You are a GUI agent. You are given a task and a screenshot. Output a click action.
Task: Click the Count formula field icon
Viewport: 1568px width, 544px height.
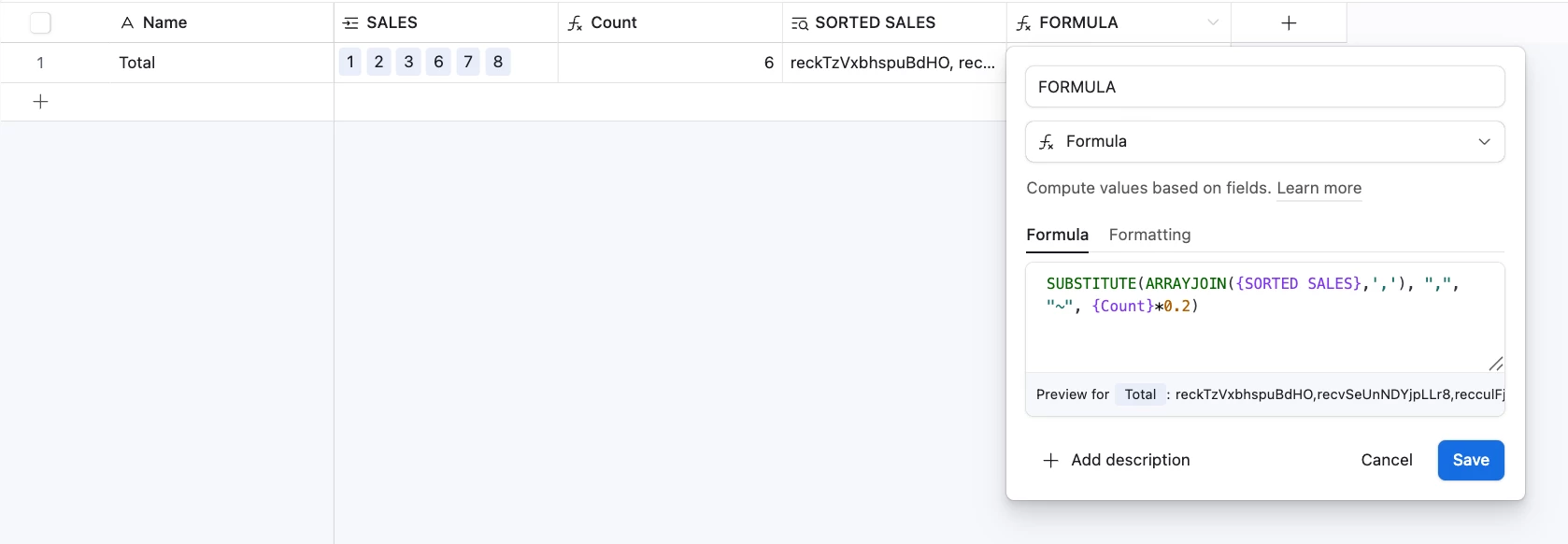(x=576, y=23)
